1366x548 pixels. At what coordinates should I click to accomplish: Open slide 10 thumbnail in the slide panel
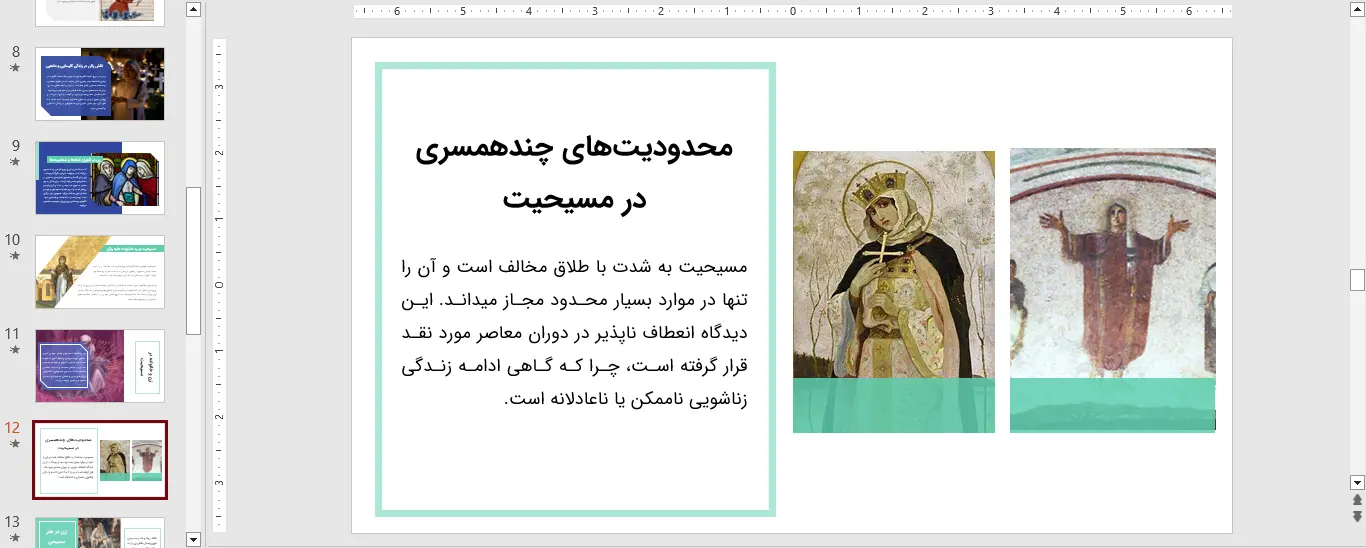point(100,272)
